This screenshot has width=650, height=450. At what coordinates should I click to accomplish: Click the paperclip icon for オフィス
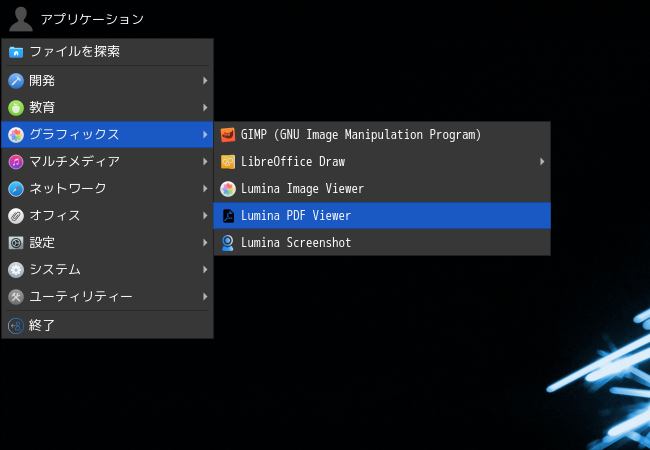click(16, 216)
